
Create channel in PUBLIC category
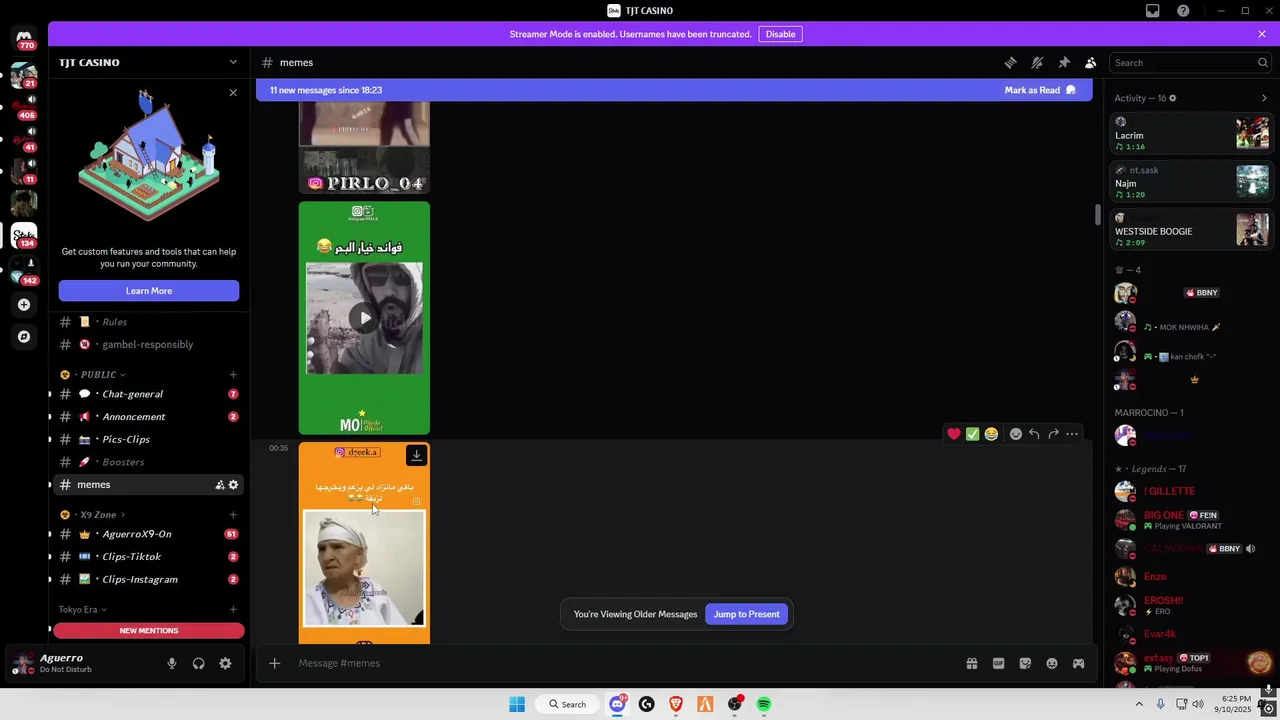click(233, 375)
